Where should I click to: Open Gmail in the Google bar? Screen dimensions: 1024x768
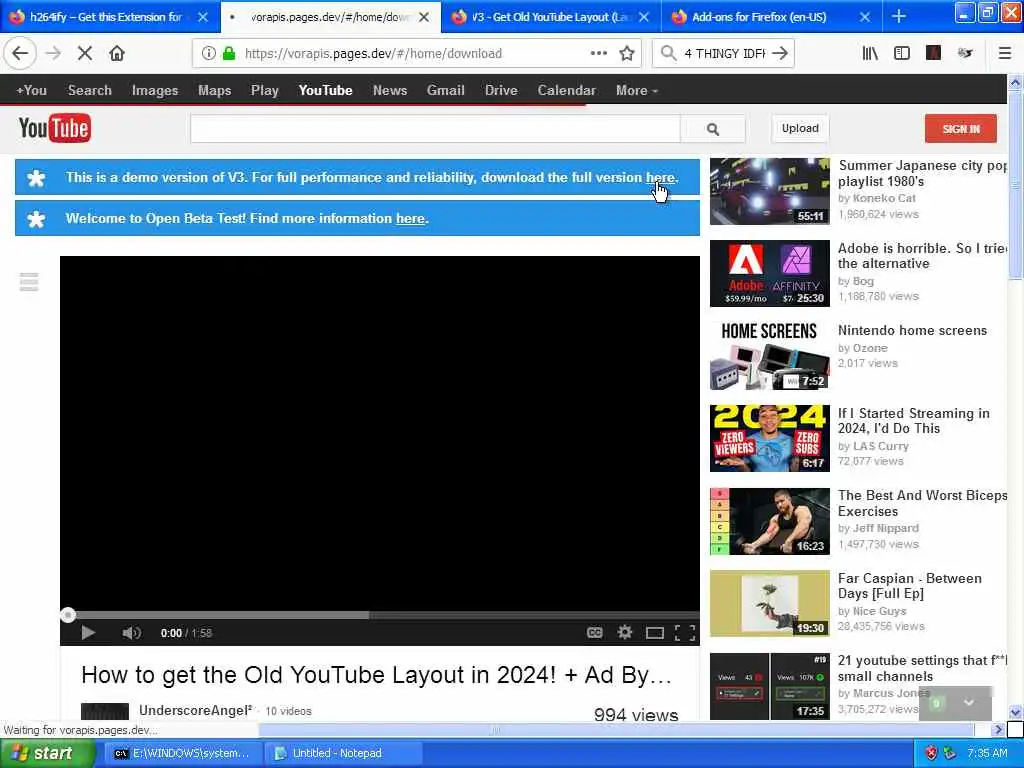[x=445, y=90]
